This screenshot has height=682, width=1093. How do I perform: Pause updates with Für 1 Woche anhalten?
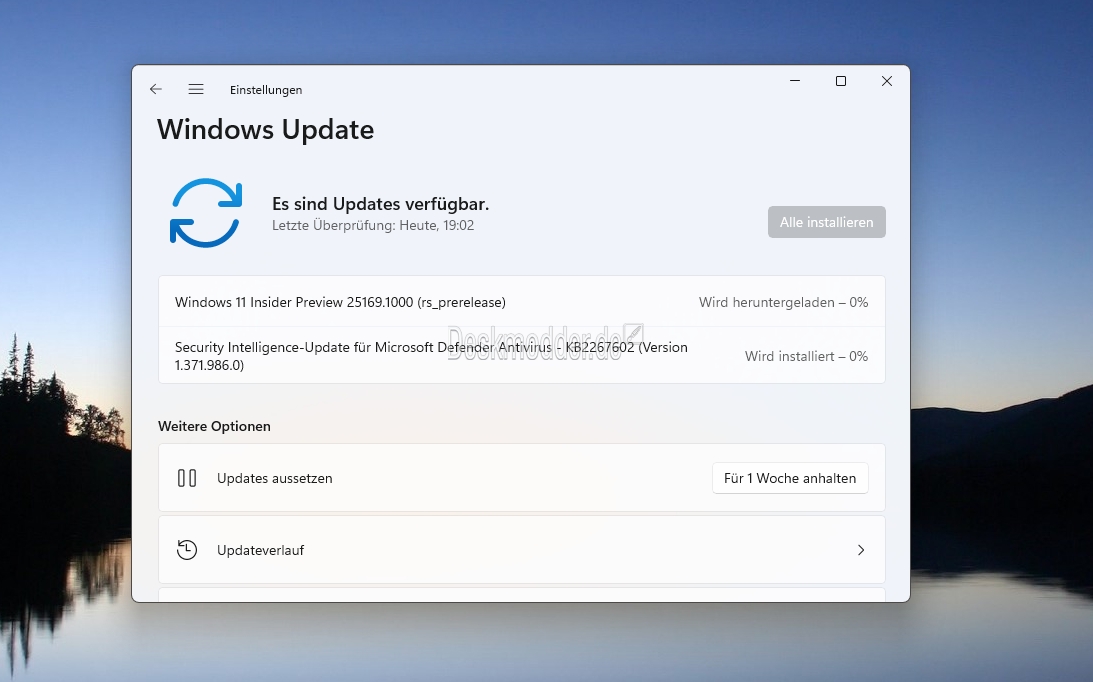coord(790,478)
